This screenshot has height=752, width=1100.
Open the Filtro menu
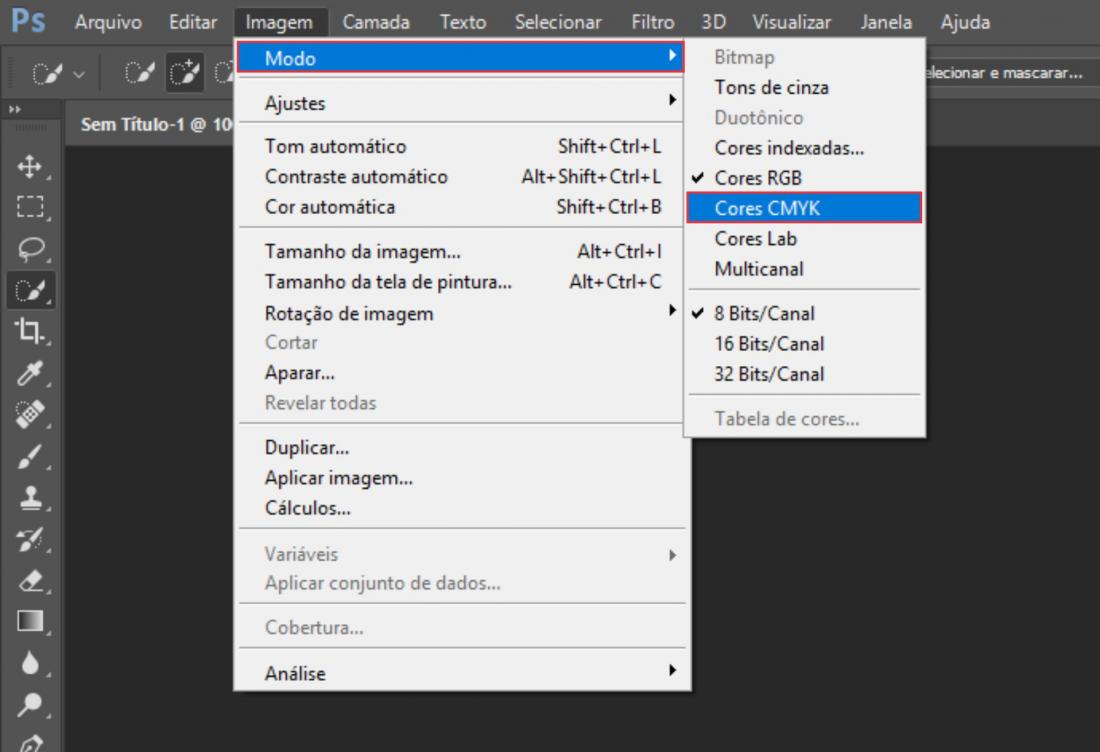653,22
